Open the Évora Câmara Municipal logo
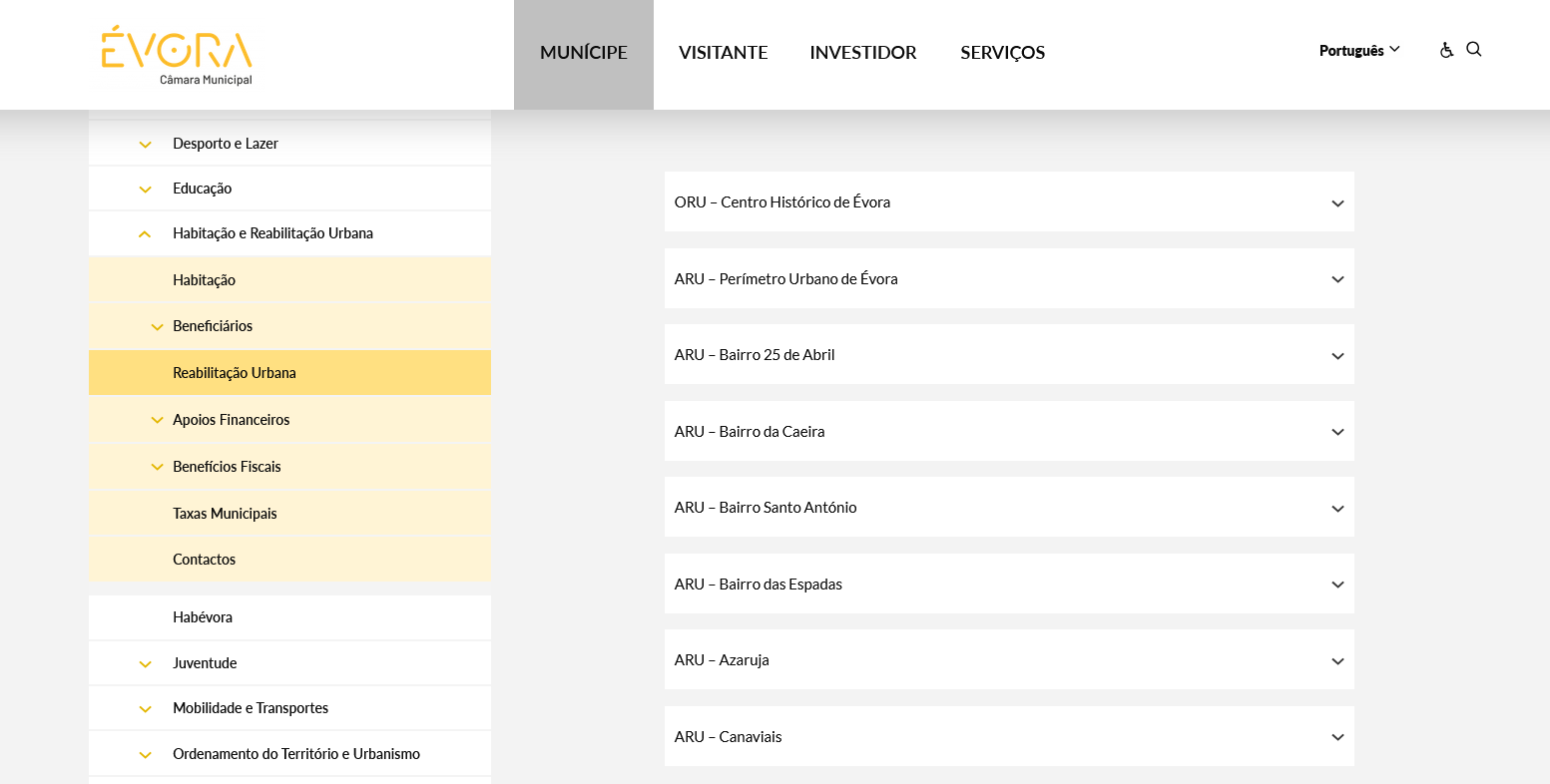 click(x=177, y=55)
